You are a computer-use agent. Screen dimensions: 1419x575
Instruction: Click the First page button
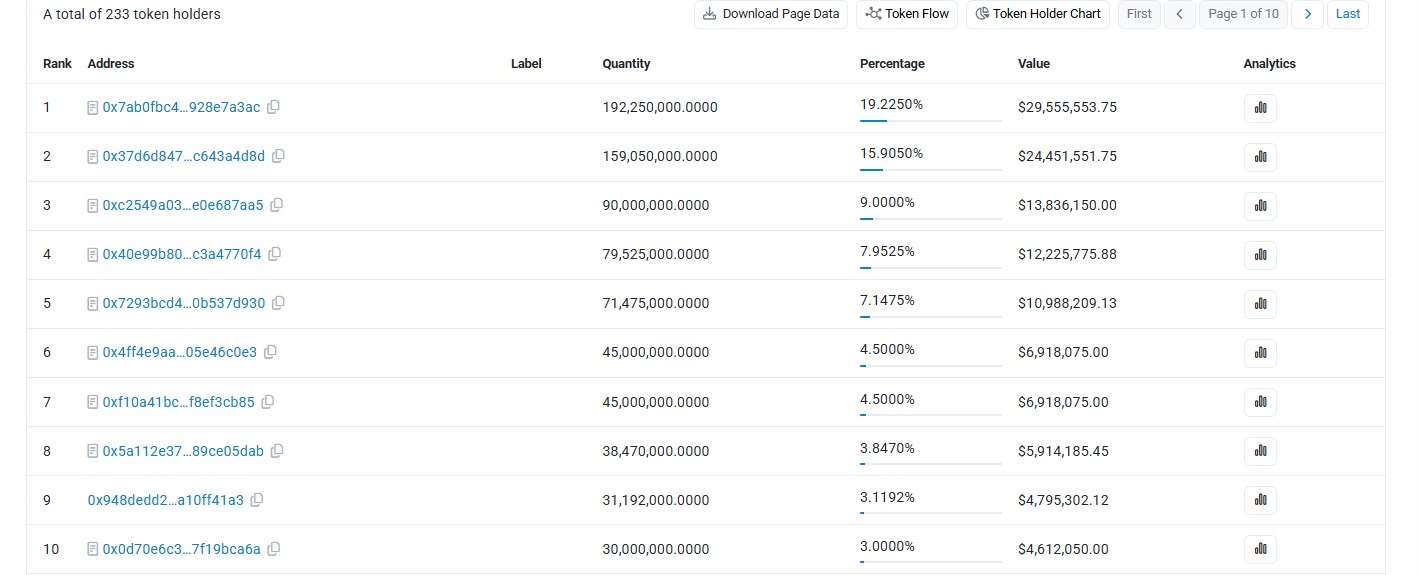coord(1139,14)
